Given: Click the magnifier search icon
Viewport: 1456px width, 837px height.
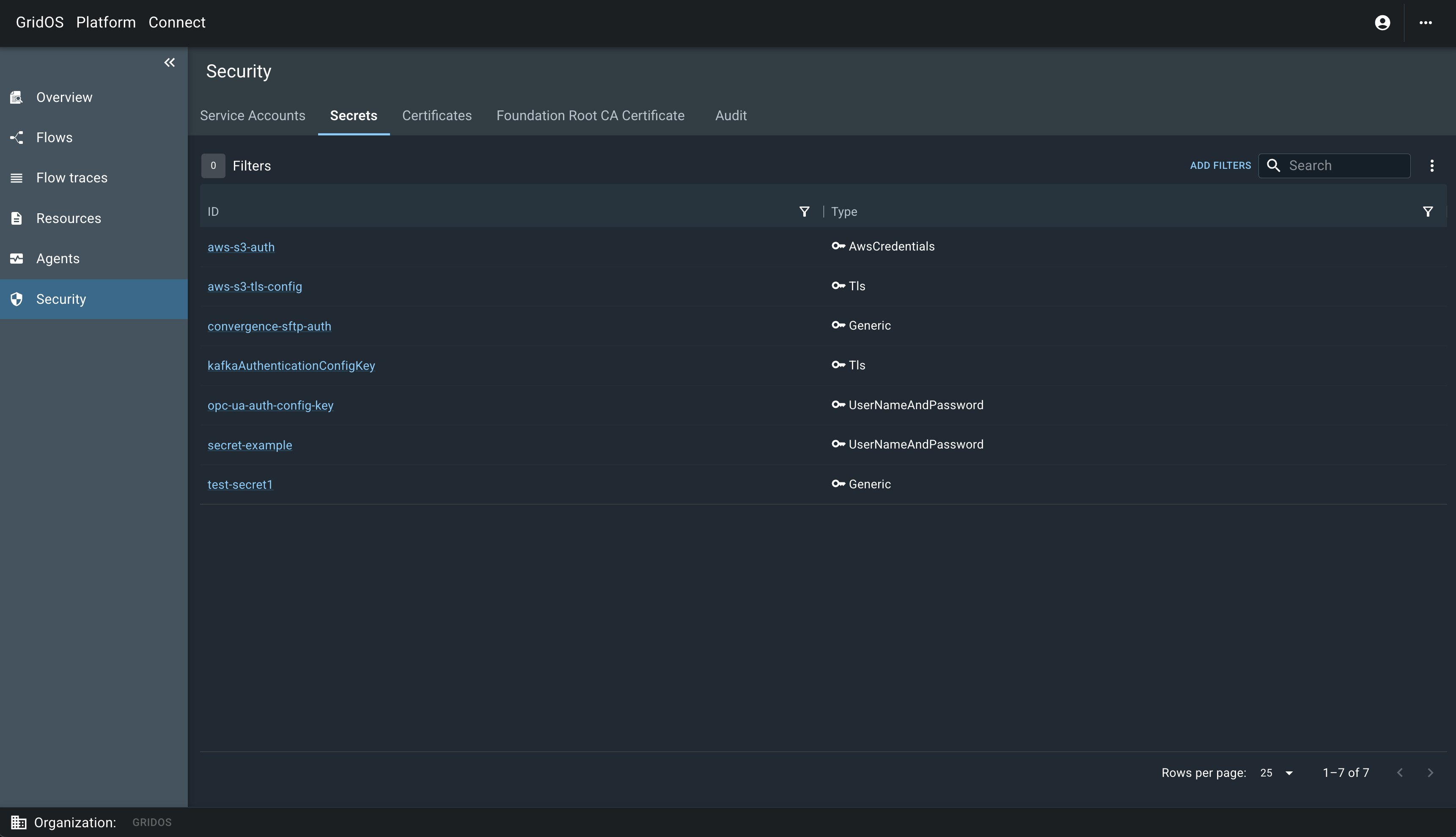Looking at the screenshot, I should (x=1273, y=165).
